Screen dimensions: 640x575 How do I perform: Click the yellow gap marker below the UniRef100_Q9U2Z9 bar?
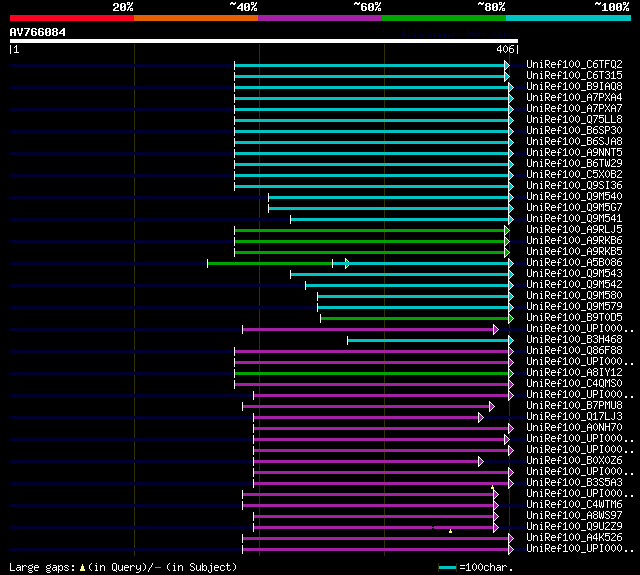[x=450, y=531]
